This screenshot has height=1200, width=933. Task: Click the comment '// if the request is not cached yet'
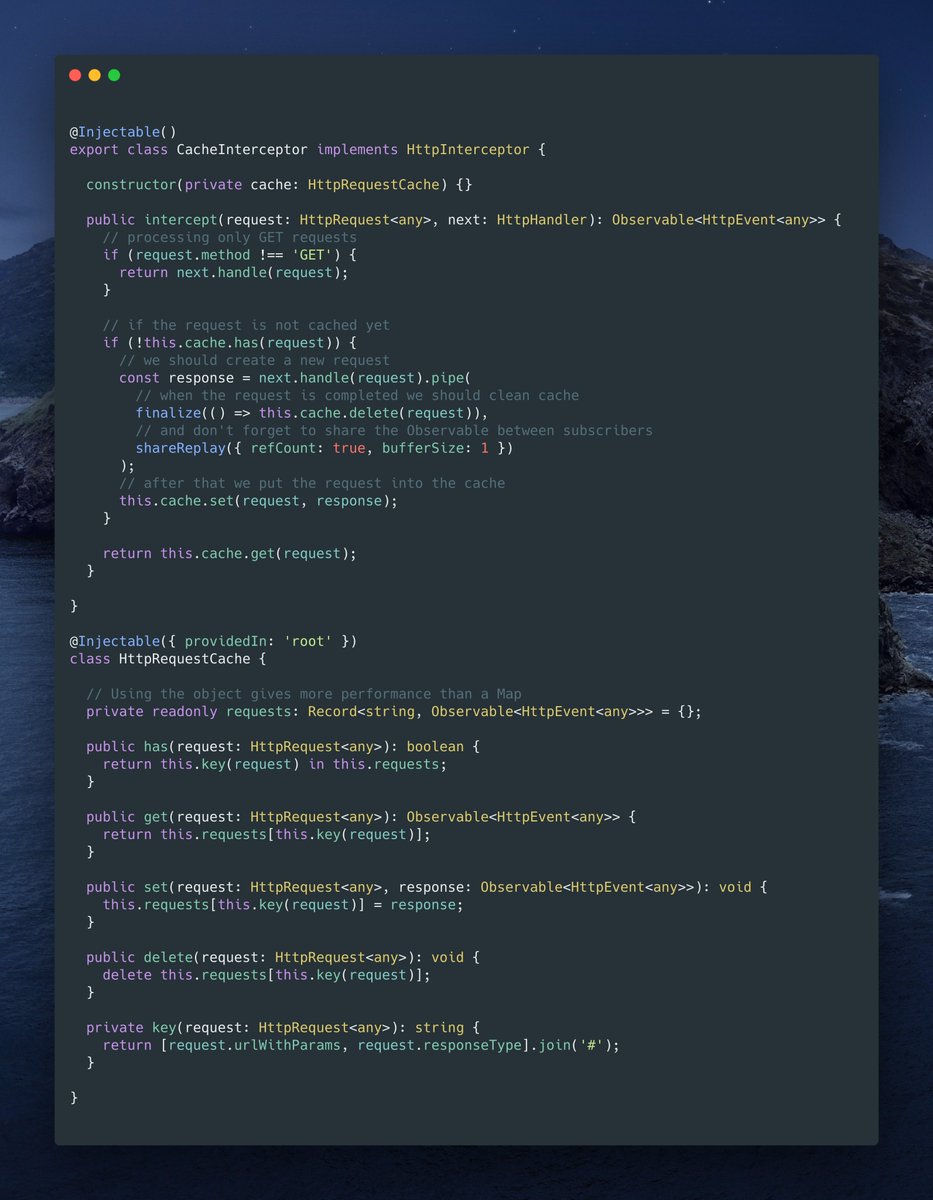[246, 325]
